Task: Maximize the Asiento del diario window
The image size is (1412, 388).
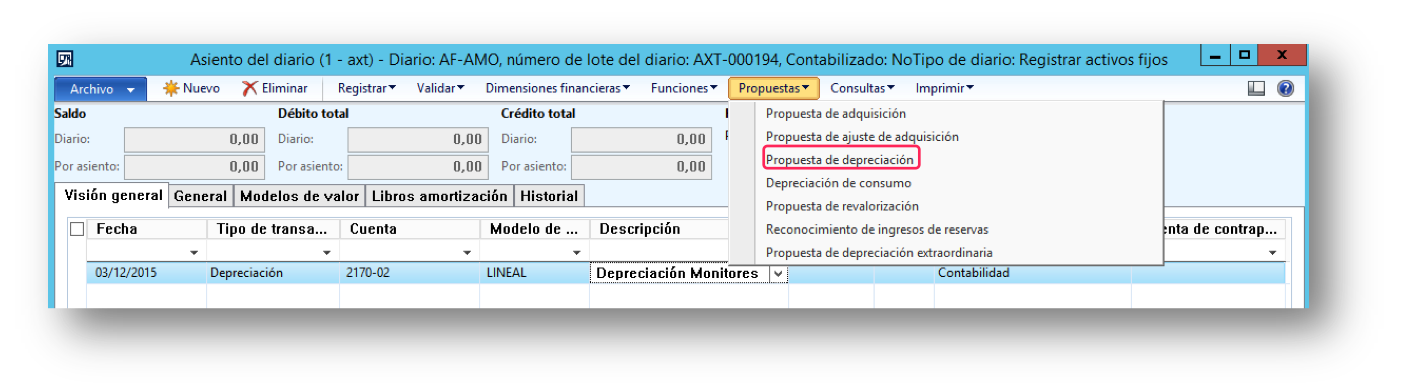Action: 1243,55
